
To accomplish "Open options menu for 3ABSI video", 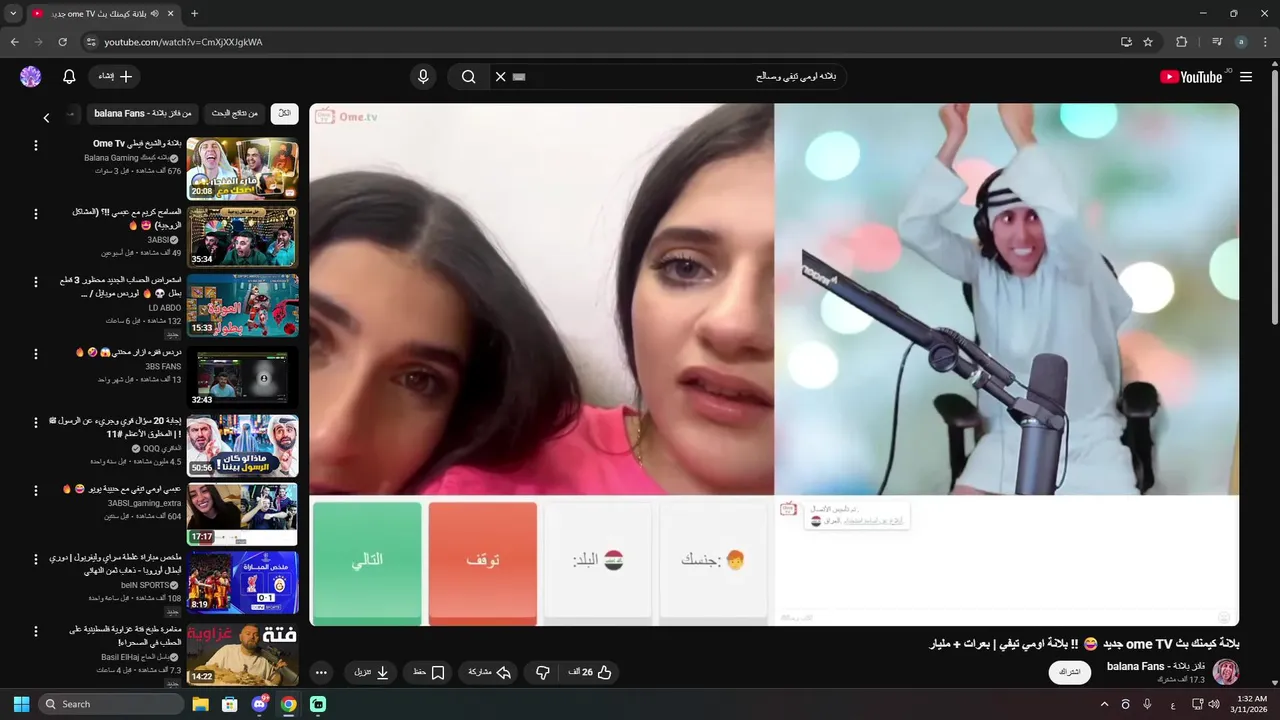I will point(36,215).
